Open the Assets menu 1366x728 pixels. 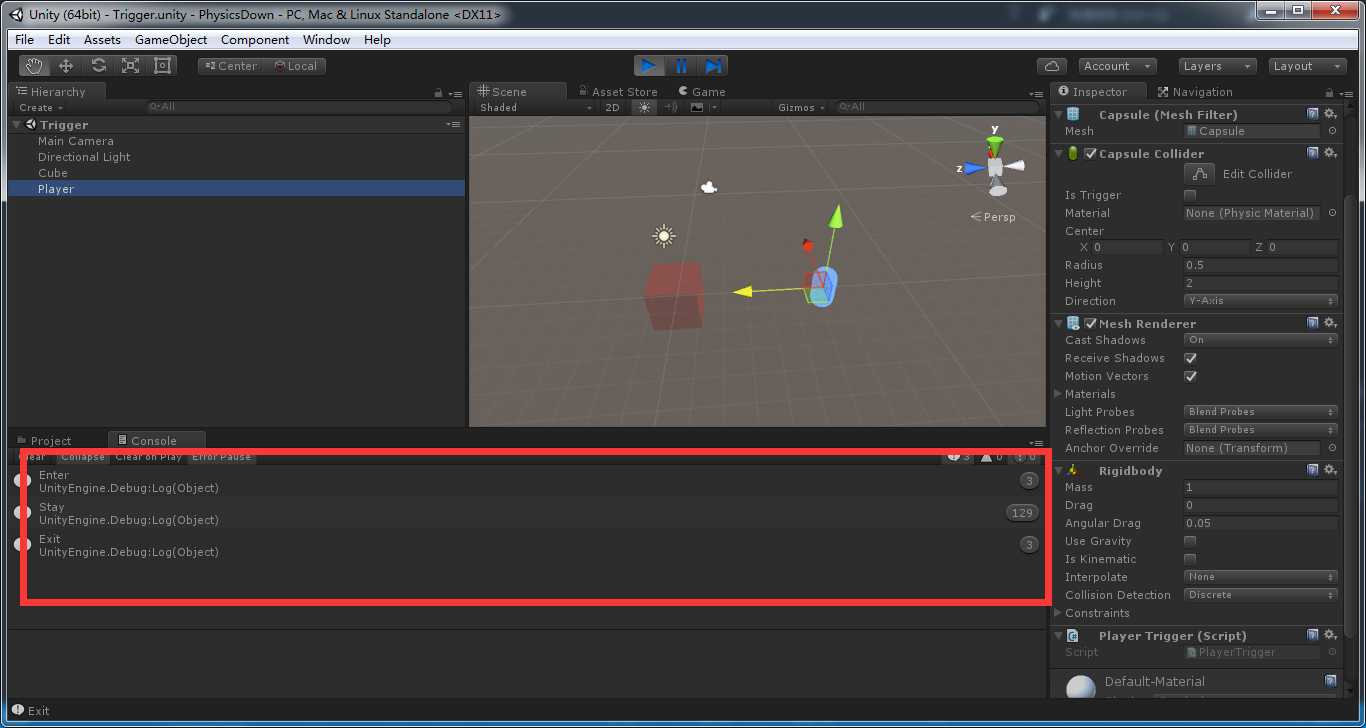tap(102, 40)
